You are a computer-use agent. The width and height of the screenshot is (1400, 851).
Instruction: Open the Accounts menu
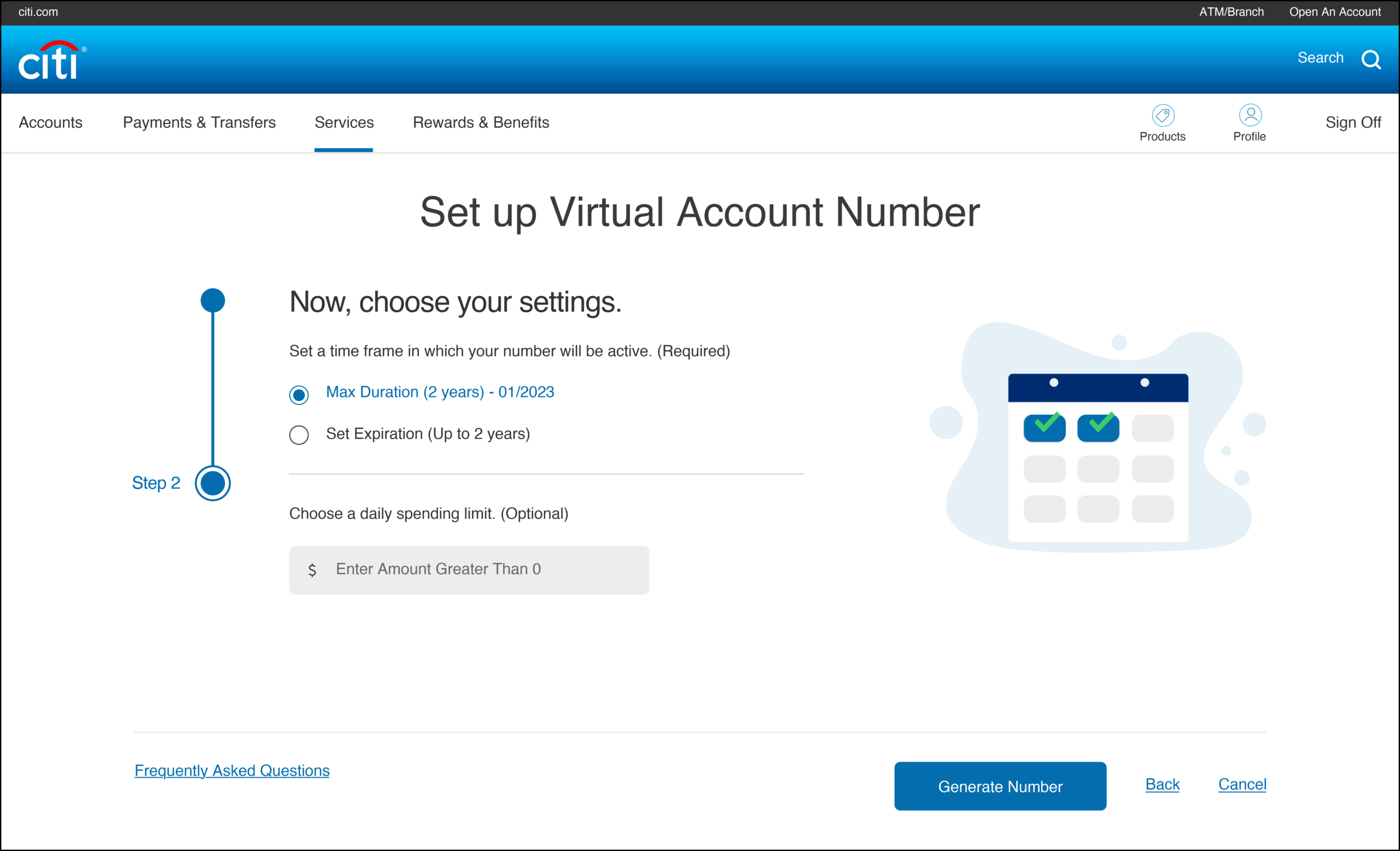click(x=50, y=122)
